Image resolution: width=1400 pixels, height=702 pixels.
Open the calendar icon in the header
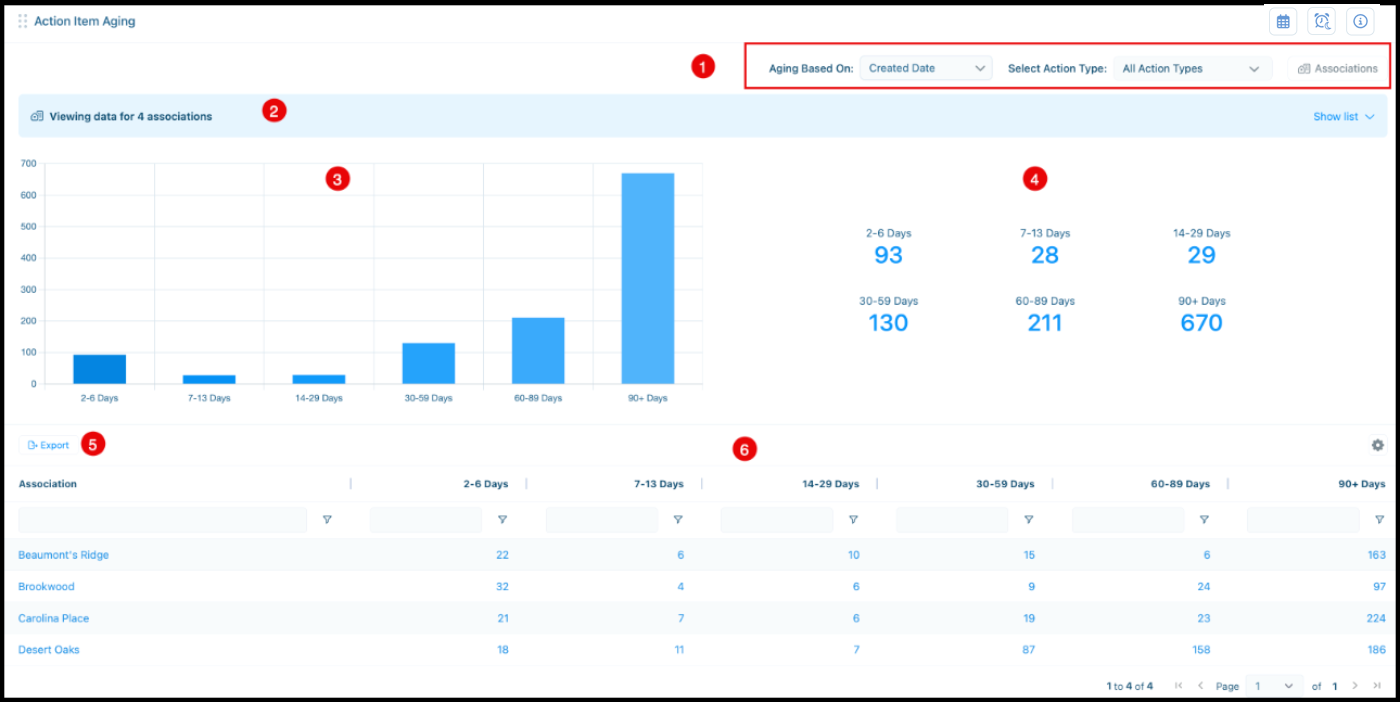(1283, 21)
